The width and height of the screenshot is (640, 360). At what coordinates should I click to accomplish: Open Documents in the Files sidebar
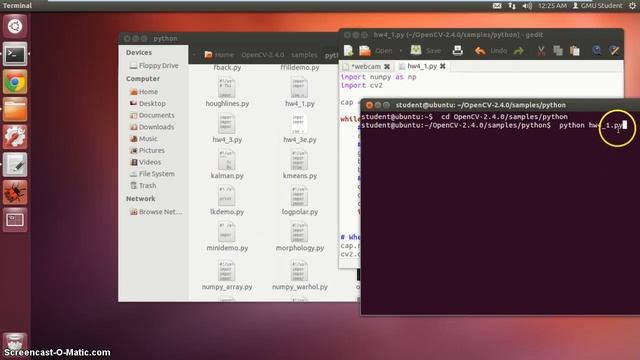point(152,116)
